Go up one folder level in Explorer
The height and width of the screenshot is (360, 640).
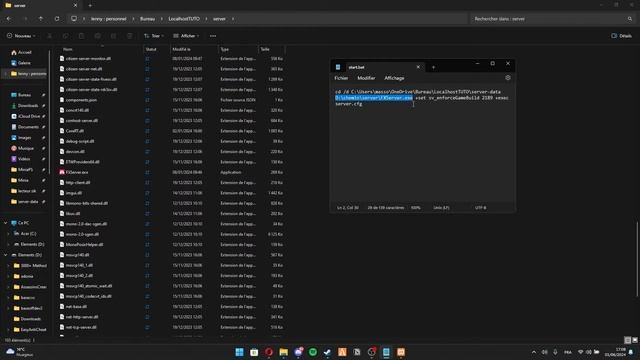click(41, 19)
